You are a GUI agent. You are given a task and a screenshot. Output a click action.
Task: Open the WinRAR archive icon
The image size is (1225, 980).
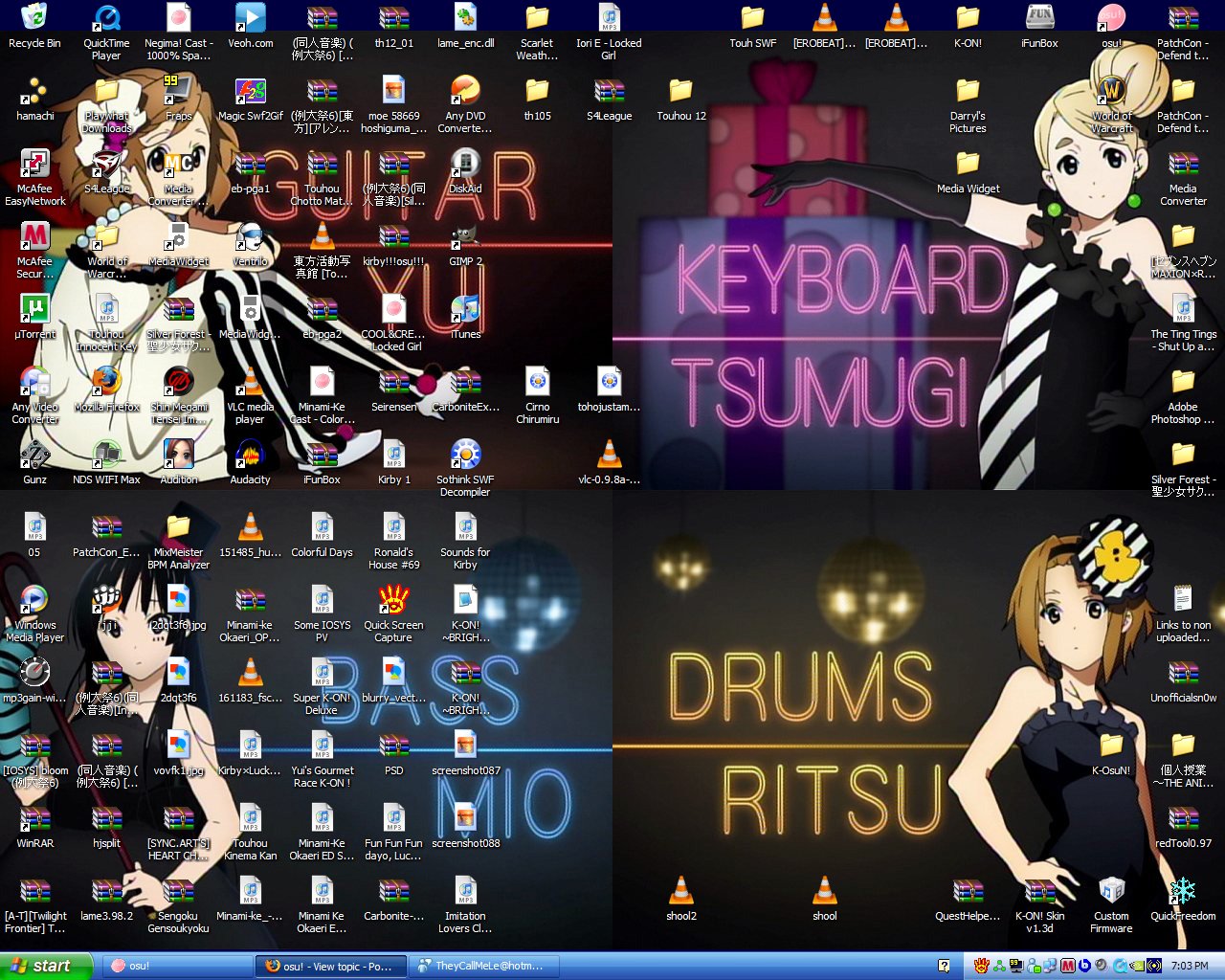click(34, 827)
